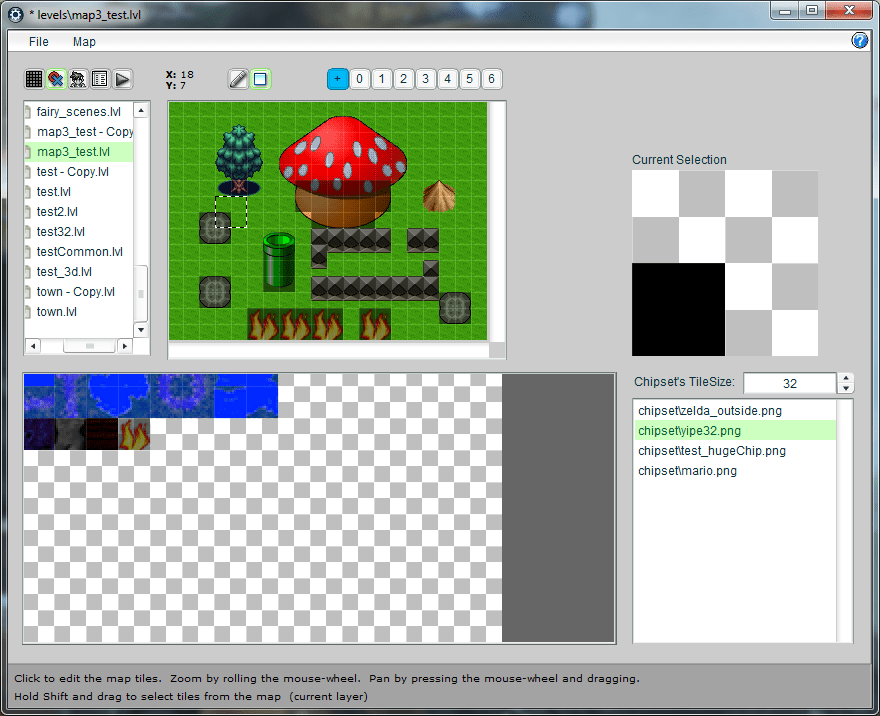Select the pencil draw tool
880x716 pixels.
point(238,79)
